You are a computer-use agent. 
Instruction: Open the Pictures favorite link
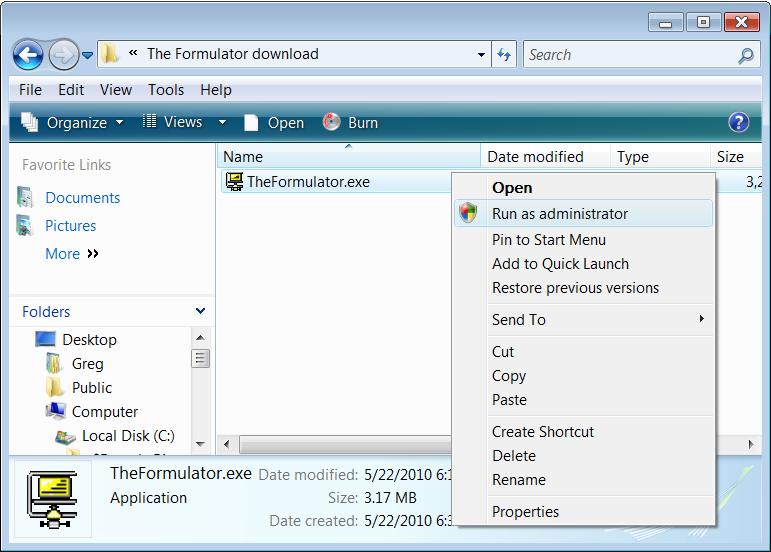pyautogui.click(x=70, y=226)
